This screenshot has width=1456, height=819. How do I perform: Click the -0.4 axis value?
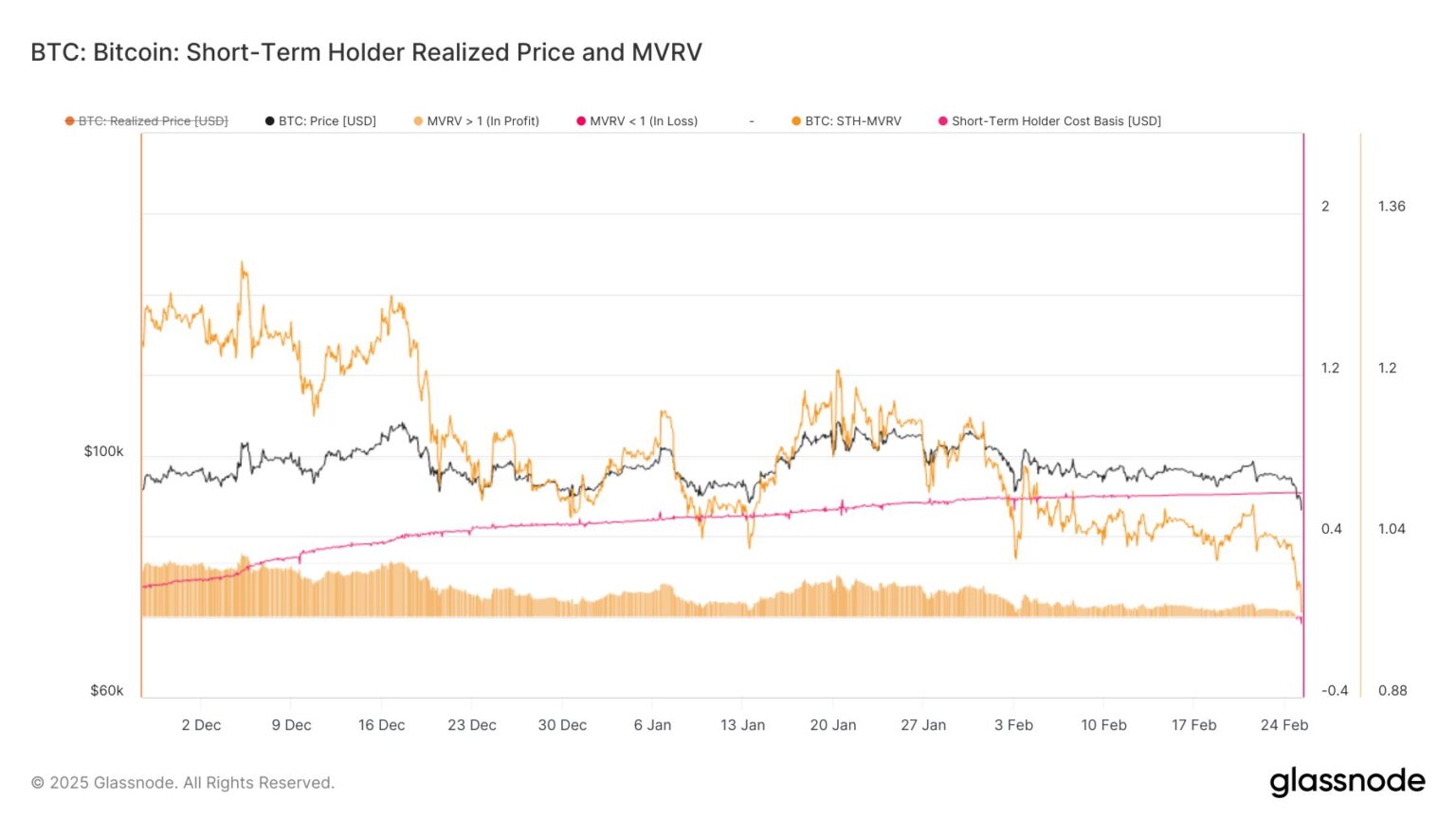[1335, 691]
